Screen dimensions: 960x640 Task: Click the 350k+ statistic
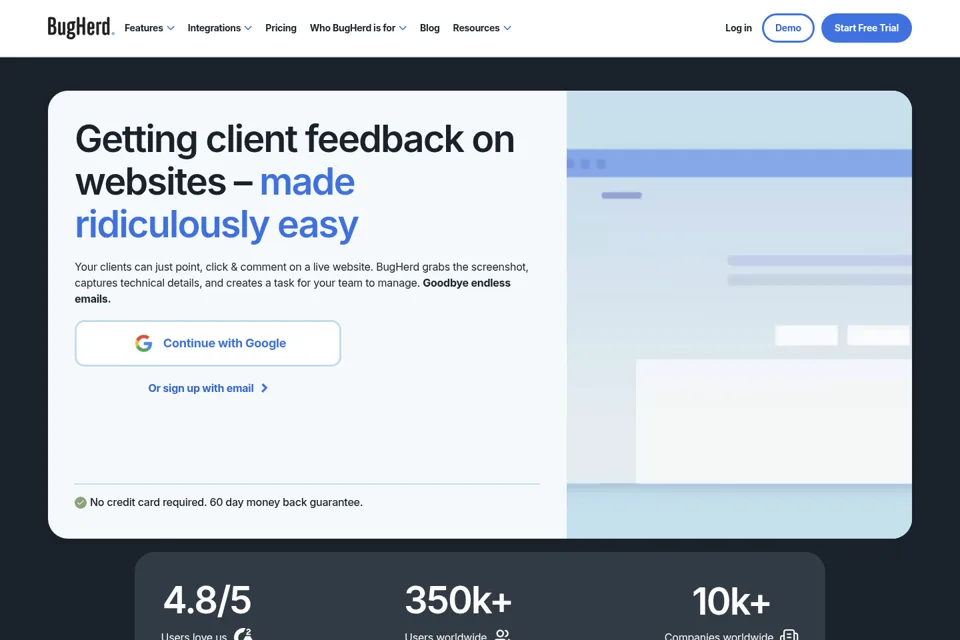pos(458,600)
